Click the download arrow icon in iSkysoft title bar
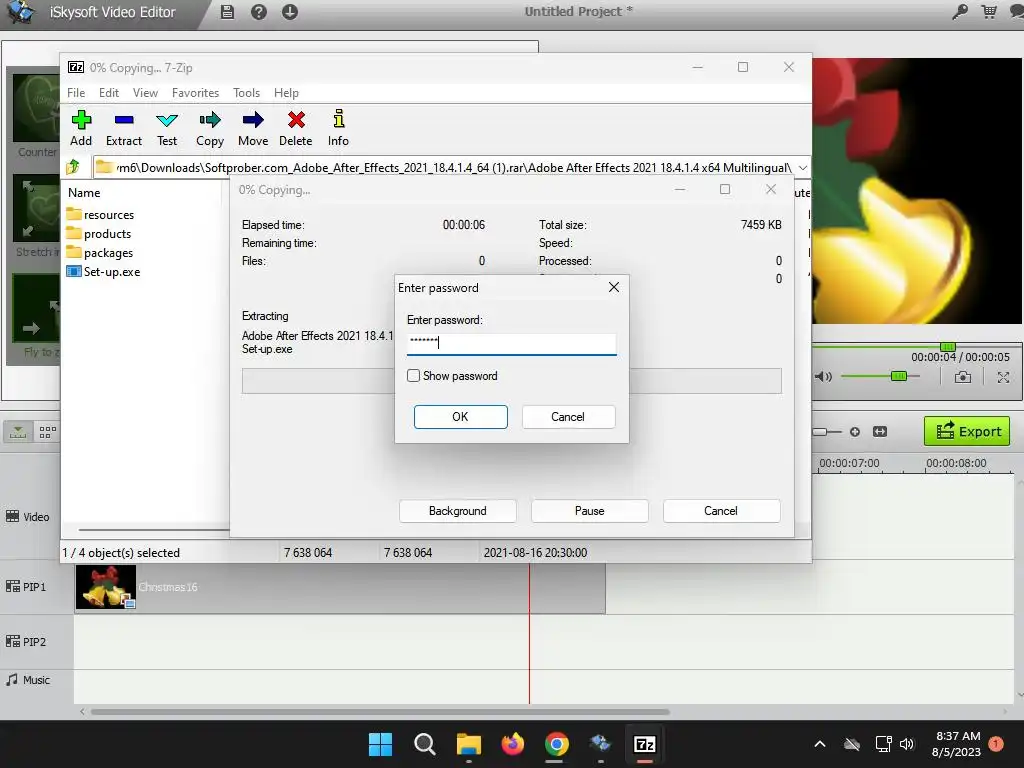Viewport: 1024px width, 768px height. (290, 12)
